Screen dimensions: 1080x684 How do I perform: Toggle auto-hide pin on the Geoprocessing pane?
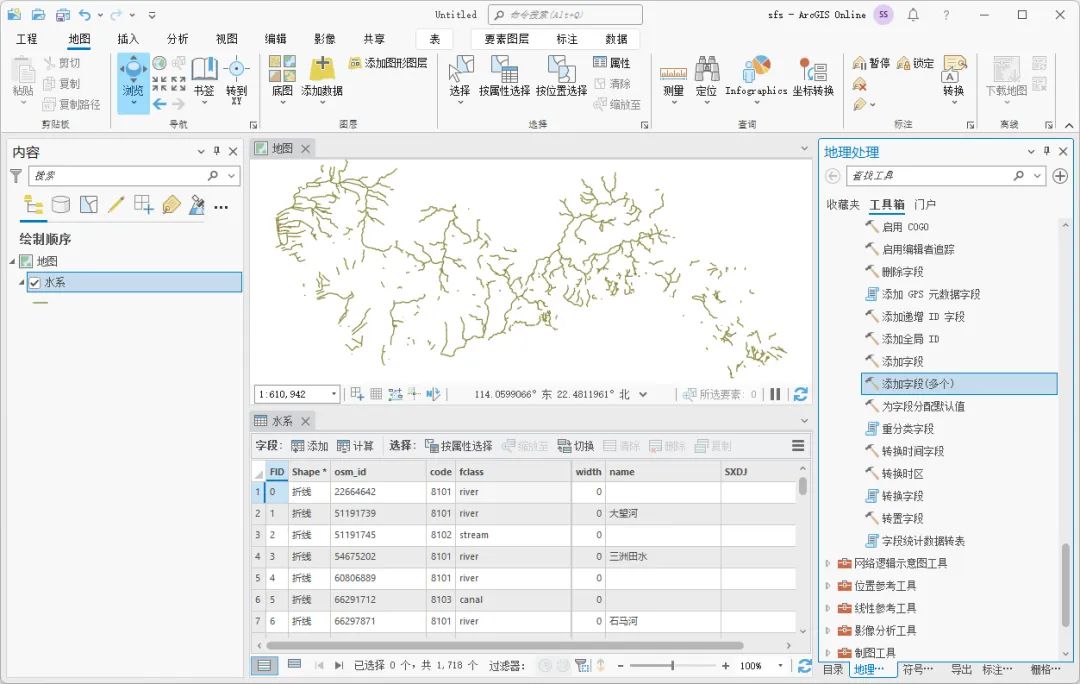[1047, 151]
